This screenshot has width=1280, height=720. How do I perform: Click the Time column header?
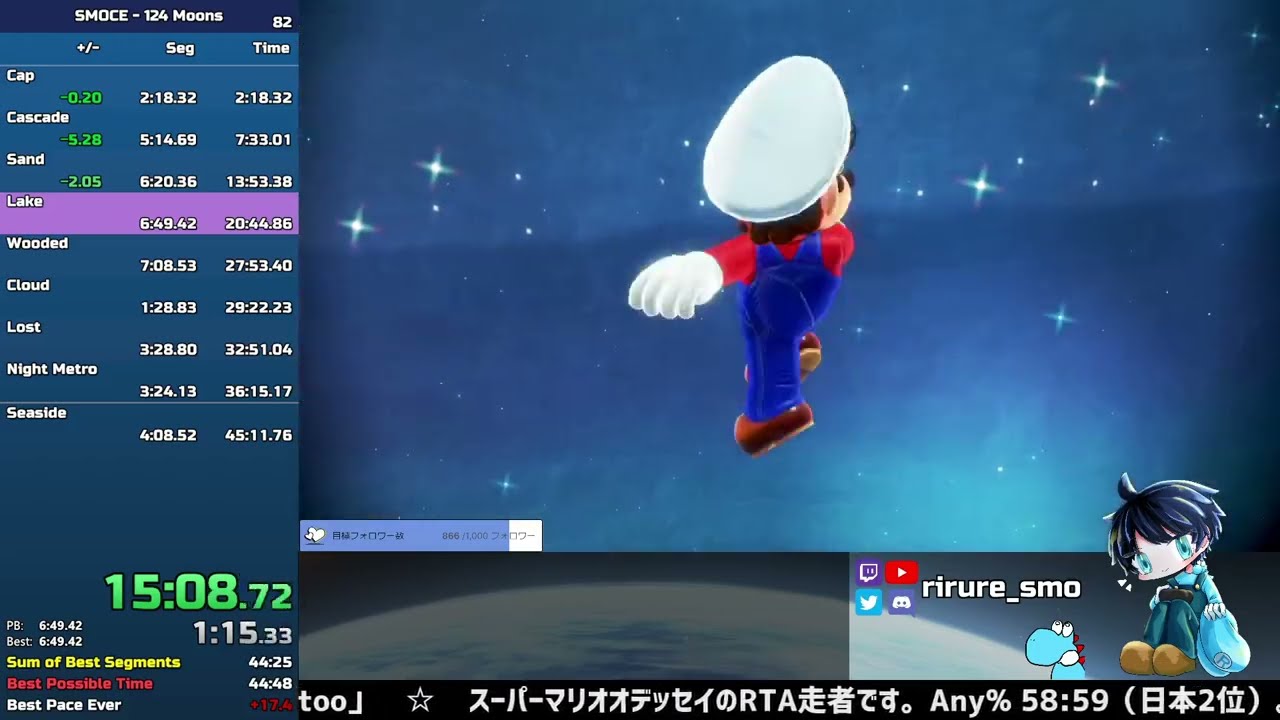[x=271, y=48]
